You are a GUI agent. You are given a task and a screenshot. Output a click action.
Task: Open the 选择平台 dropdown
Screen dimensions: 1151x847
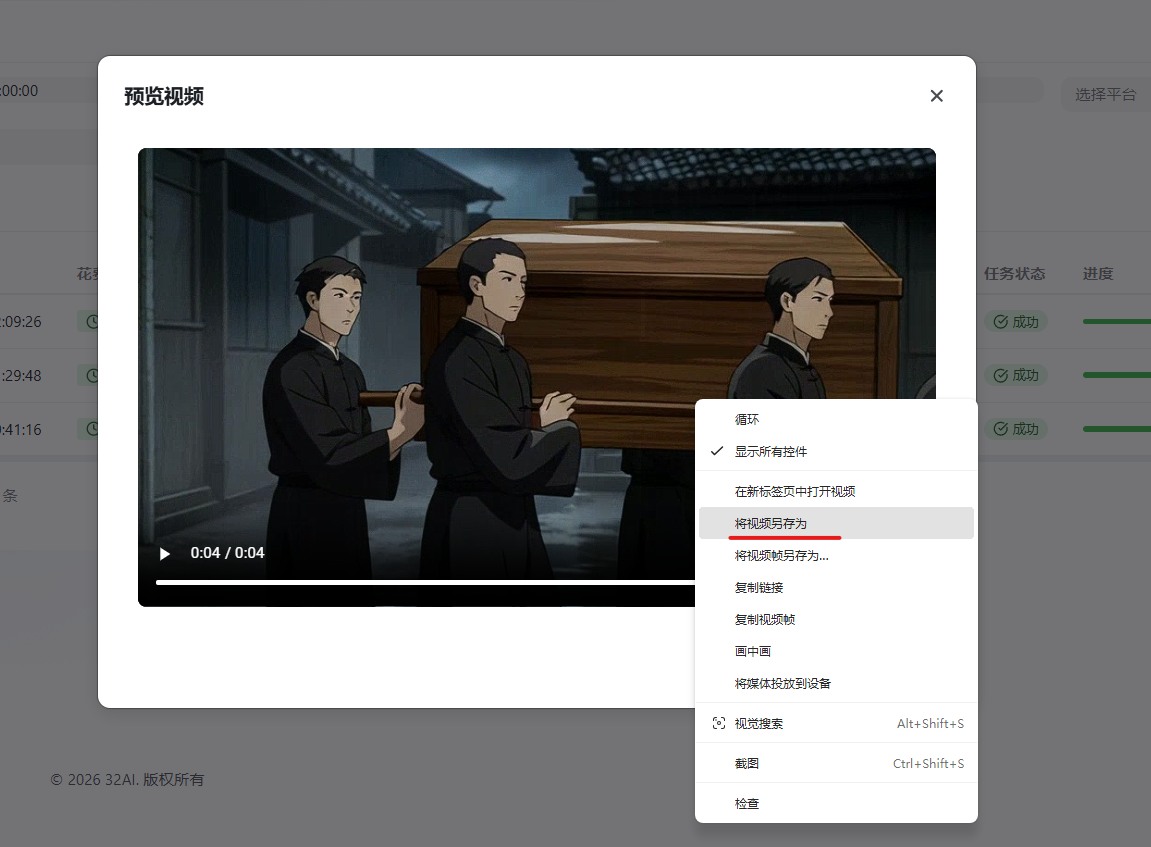pyautogui.click(x=1105, y=95)
